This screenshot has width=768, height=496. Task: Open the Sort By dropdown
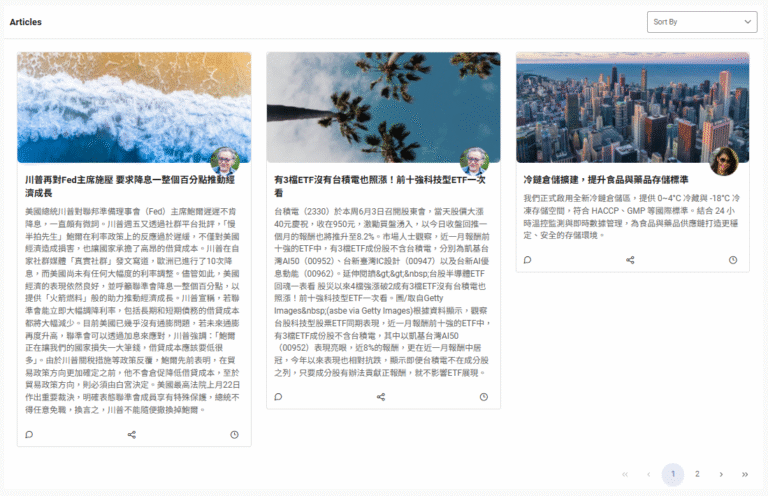(x=702, y=22)
